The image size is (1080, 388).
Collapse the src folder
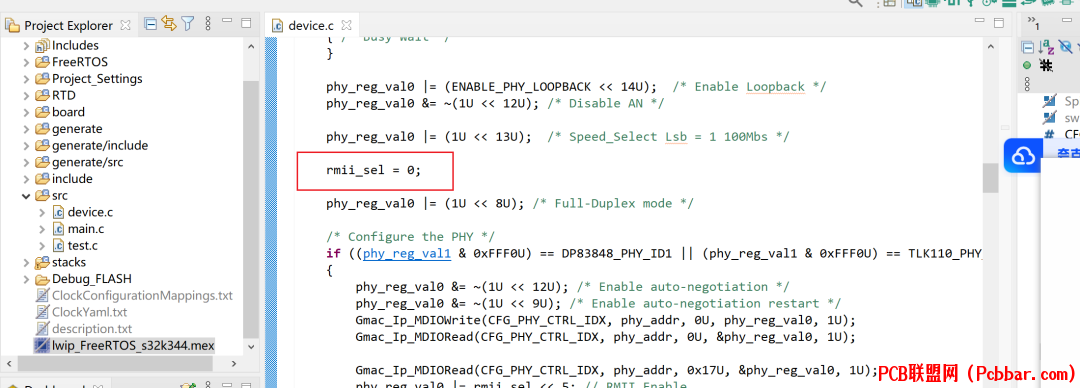point(27,196)
